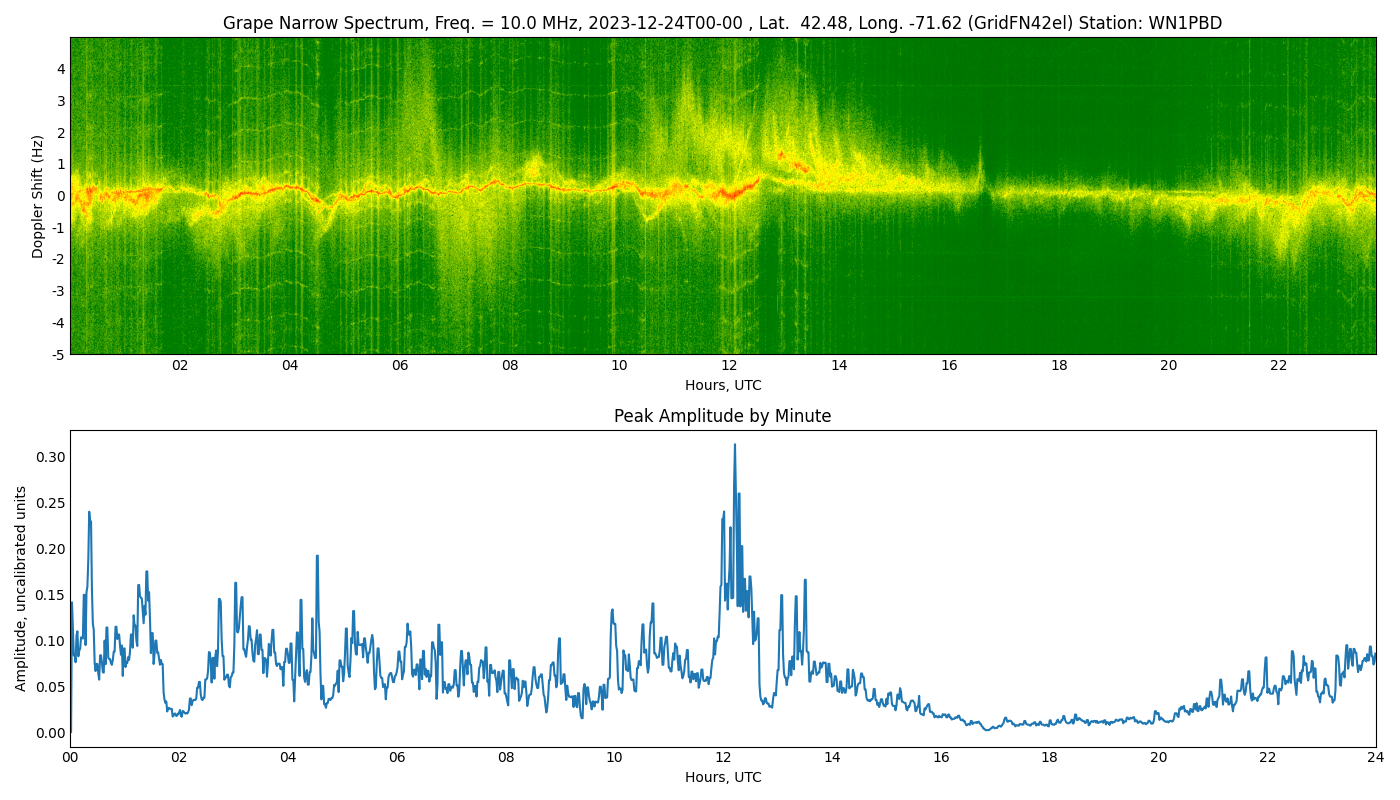Click the narrow spectrogram spike before hour 17
1400x800 pixels.
point(980,160)
